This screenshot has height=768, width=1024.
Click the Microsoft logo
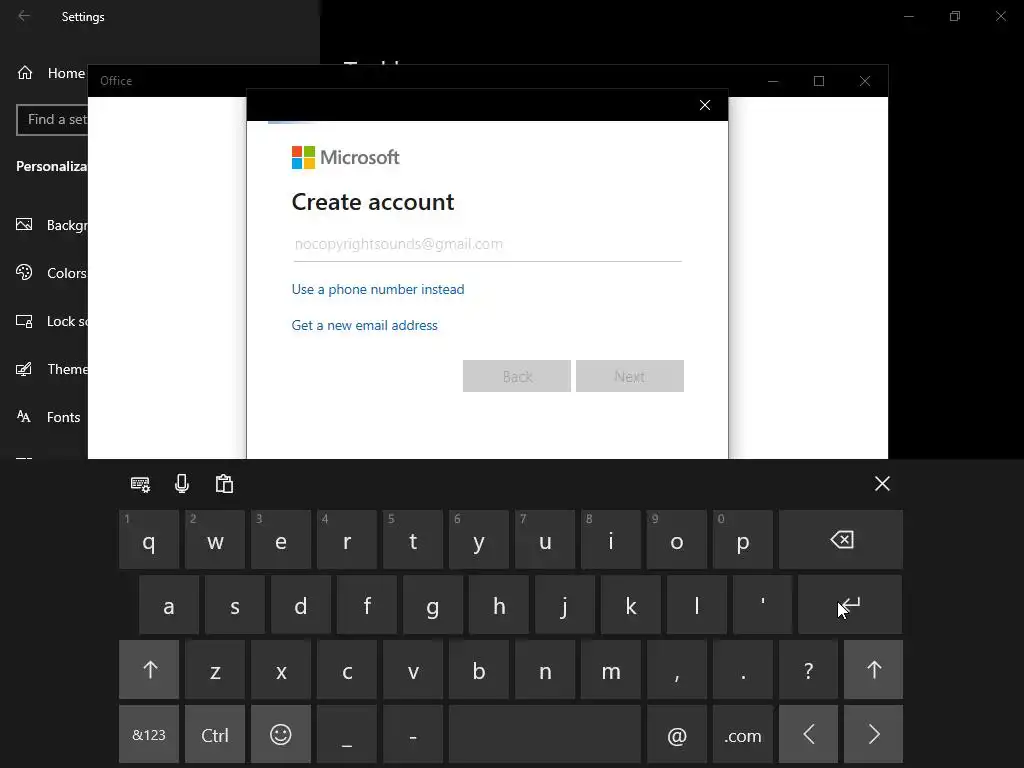click(345, 157)
